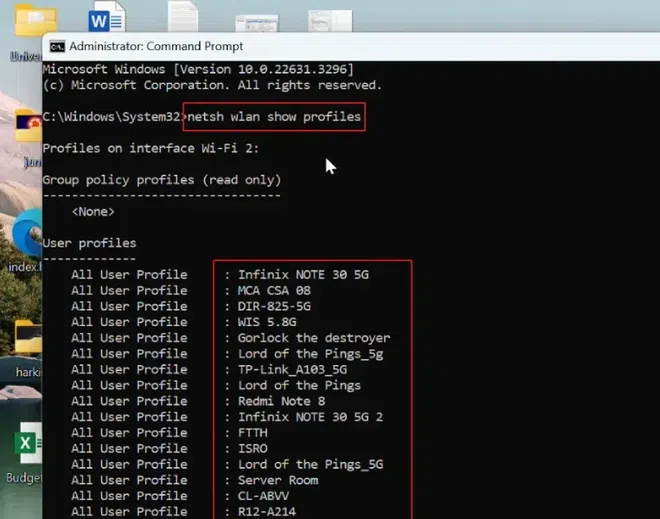Screen dimensions: 660x519
Task: Click Group policy profiles (read only) line
Action: coord(162,180)
